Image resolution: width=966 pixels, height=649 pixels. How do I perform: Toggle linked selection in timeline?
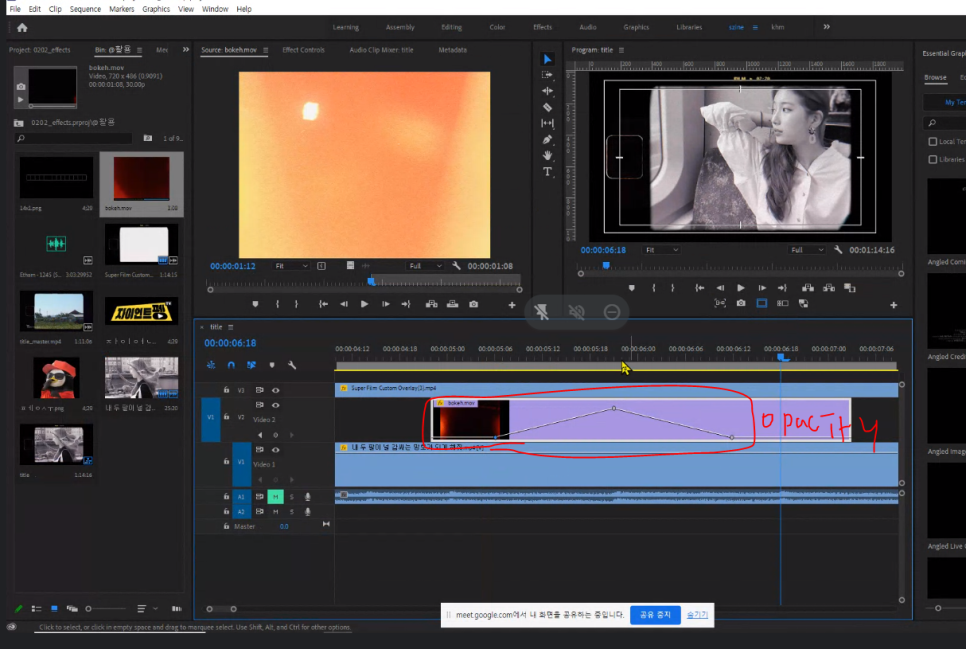click(251, 365)
